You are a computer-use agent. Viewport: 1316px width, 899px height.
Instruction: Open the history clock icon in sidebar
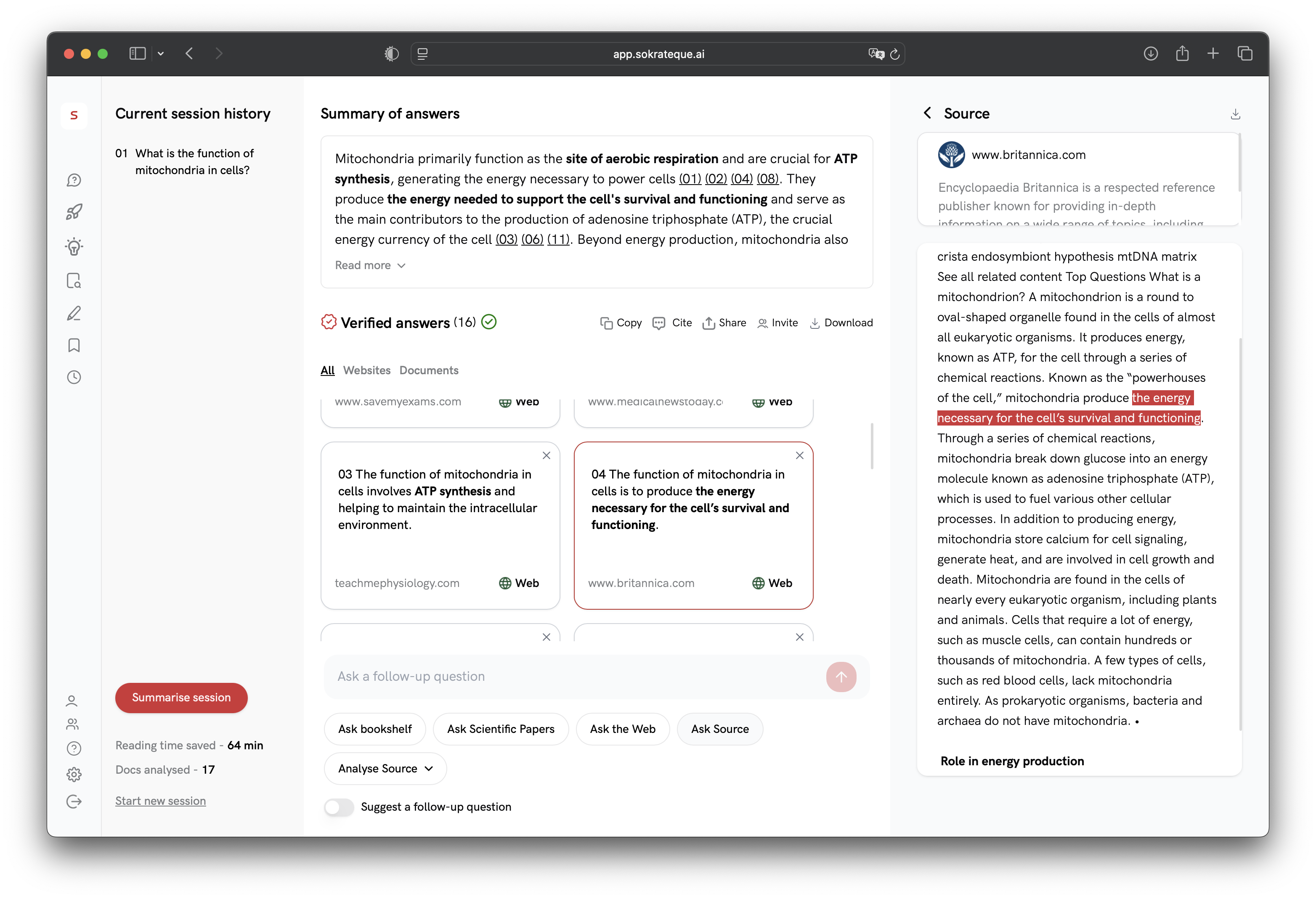point(74,377)
